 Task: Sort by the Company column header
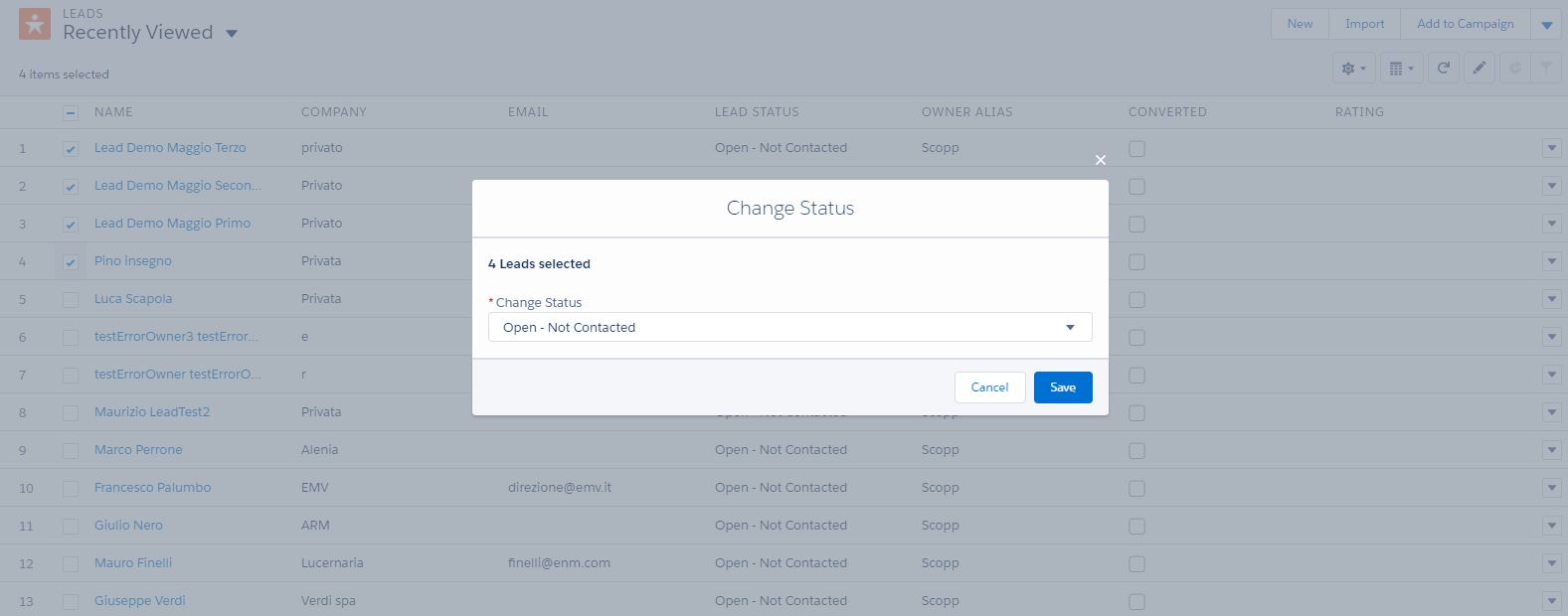pos(334,112)
